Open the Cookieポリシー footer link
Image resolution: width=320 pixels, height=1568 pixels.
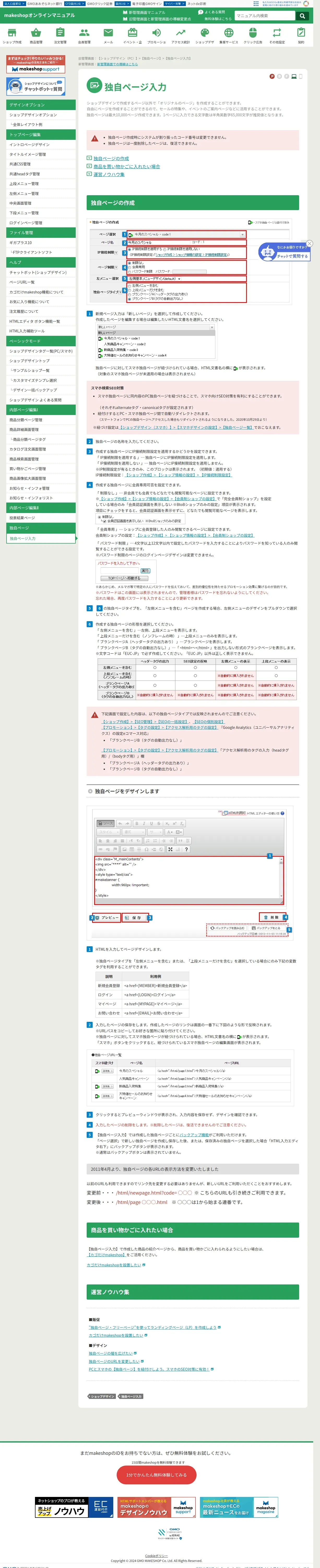point(156,1555)
